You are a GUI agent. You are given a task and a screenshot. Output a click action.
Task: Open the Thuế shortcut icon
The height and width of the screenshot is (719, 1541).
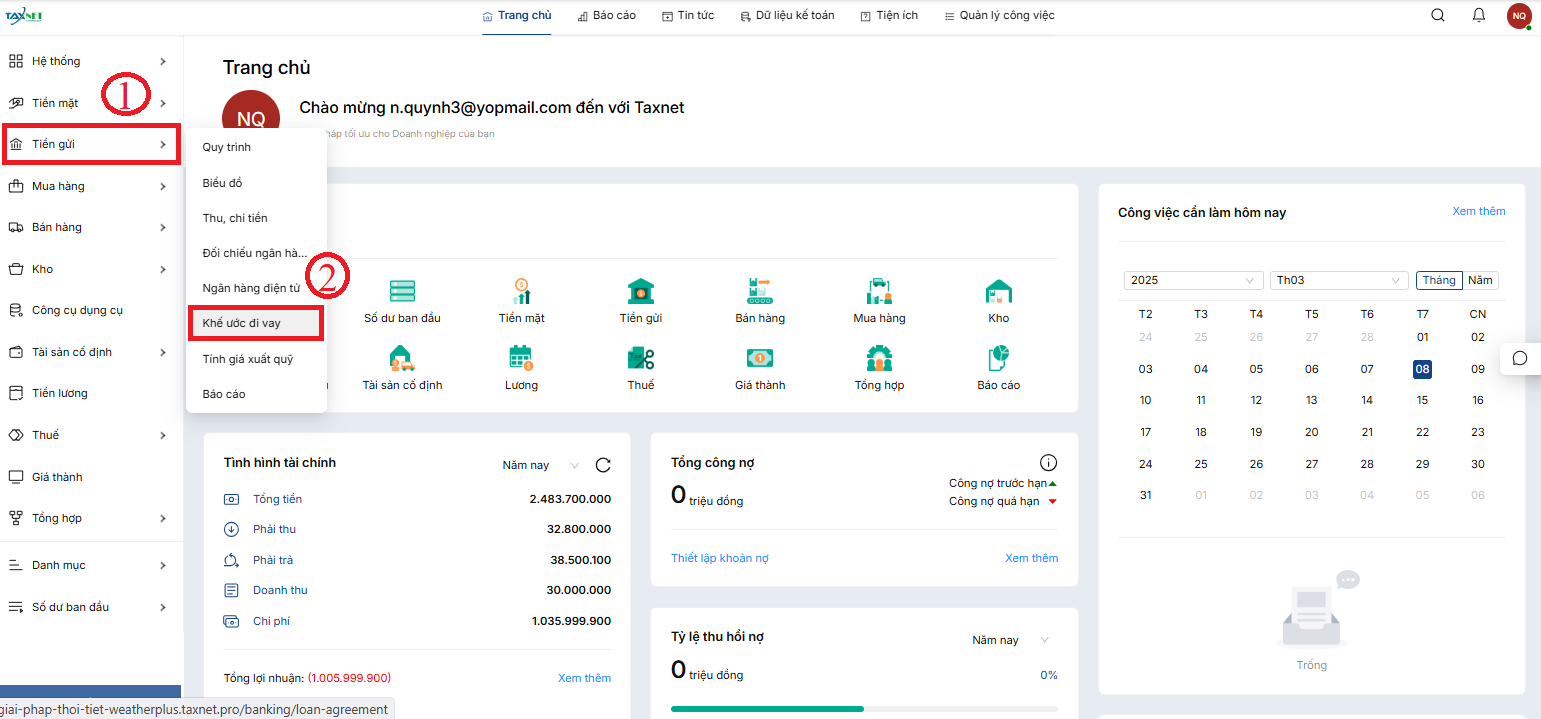tap(640, 359)
